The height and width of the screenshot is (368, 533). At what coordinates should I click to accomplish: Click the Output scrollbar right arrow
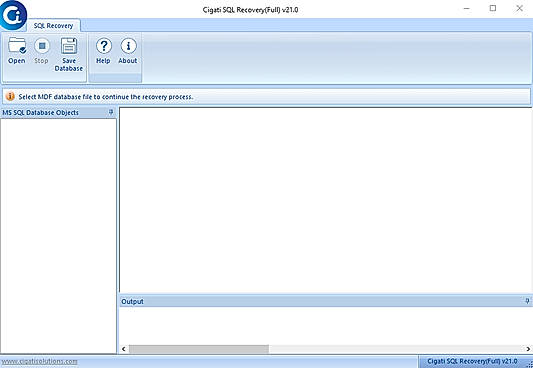[x=528, y=349]
